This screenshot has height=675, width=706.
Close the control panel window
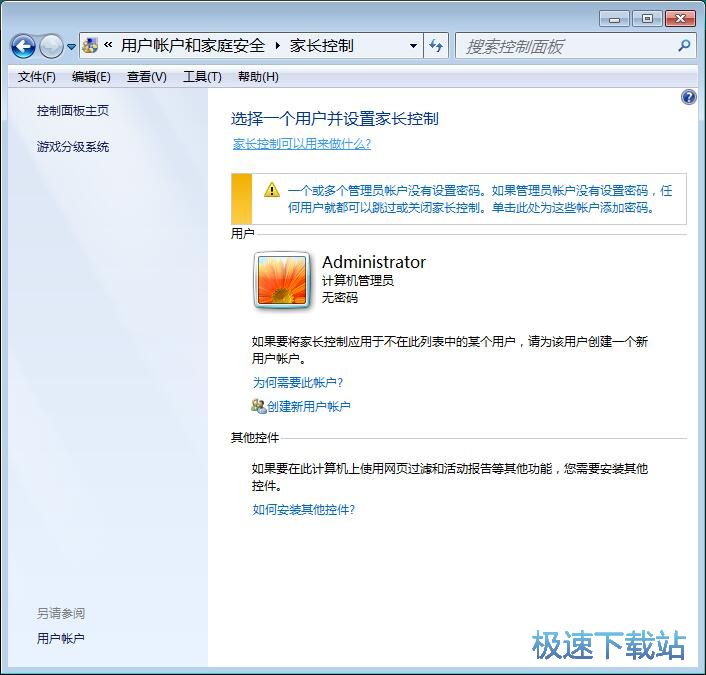point(680,19)
